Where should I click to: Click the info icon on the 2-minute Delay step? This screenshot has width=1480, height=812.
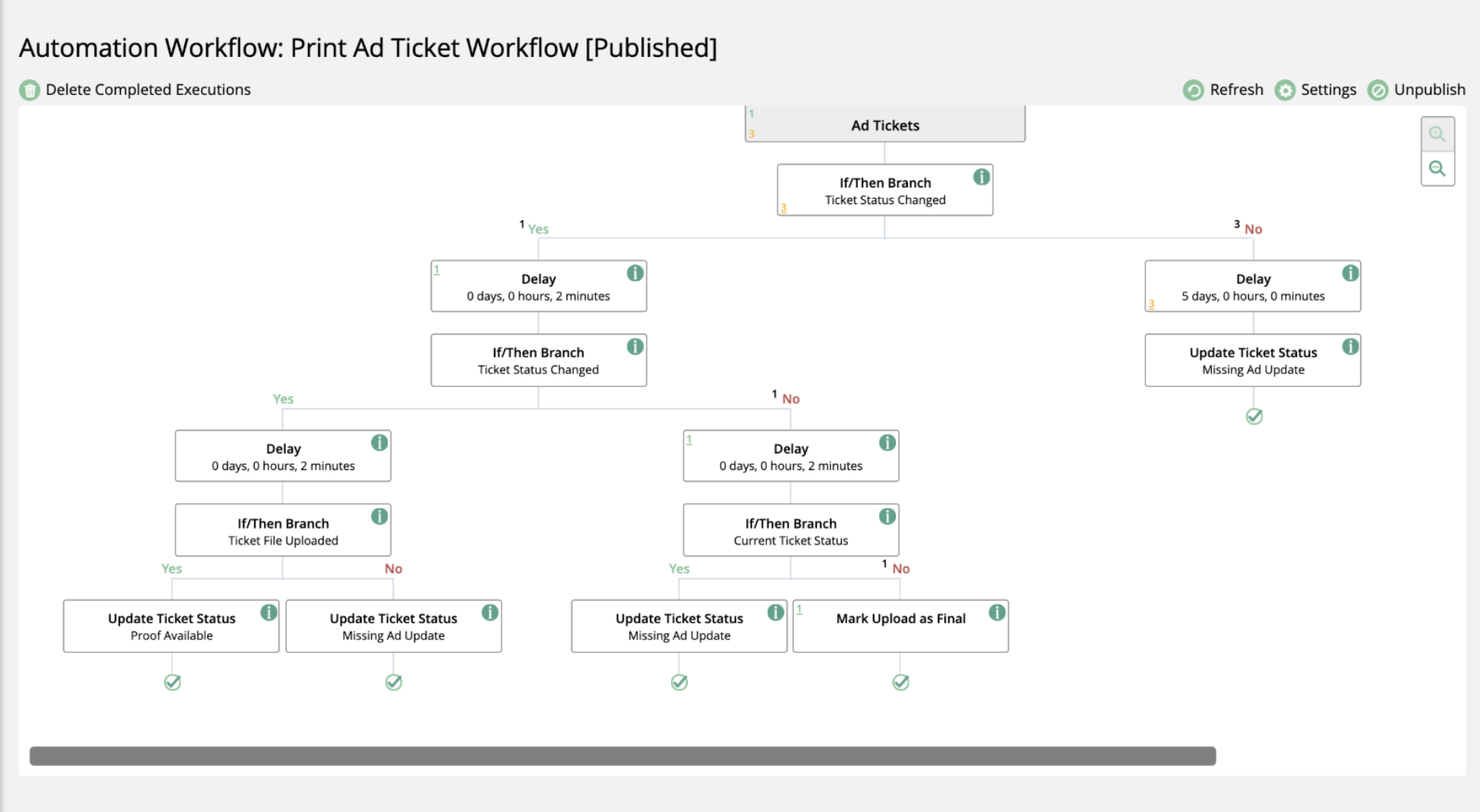(x=635, y=273)
